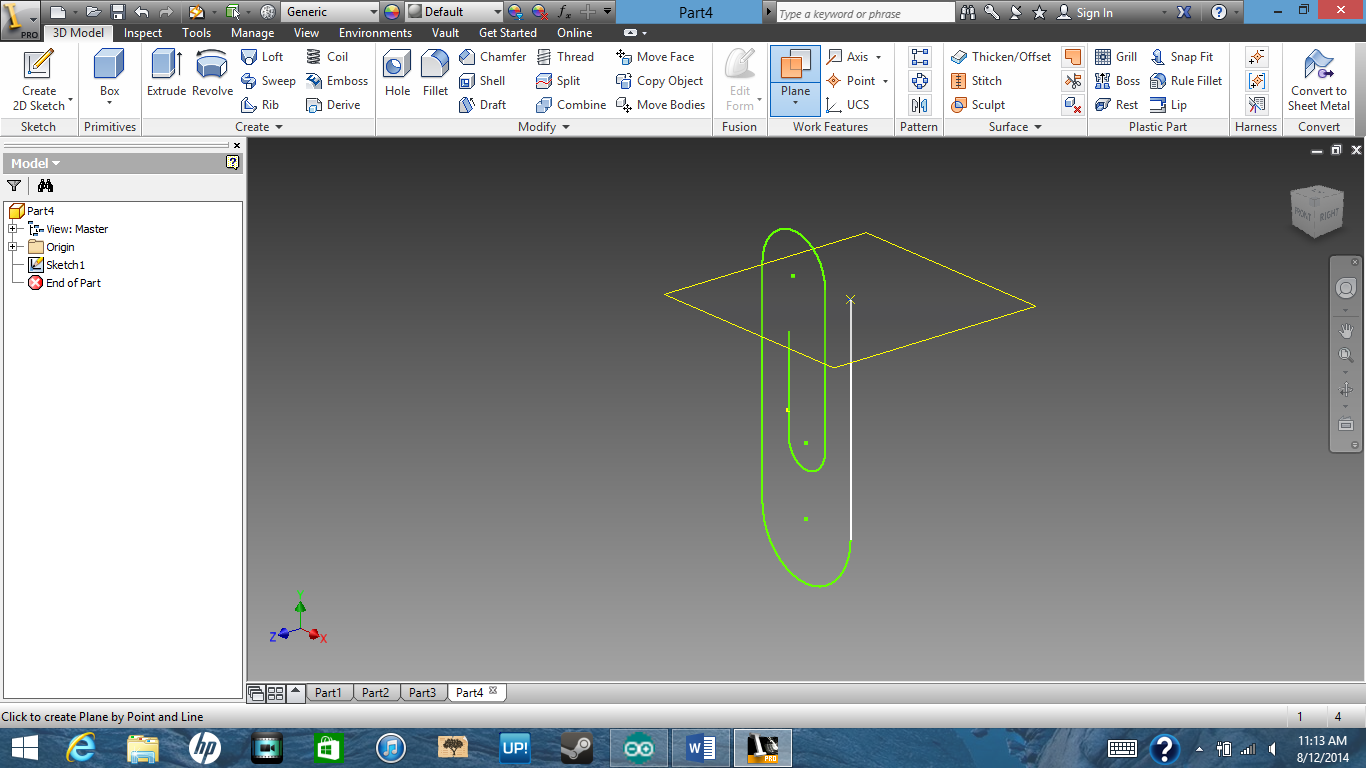Screen dimensions: 1366x768
Task: Choose the Snap Fit tool
Action: tap(1182, 57)
